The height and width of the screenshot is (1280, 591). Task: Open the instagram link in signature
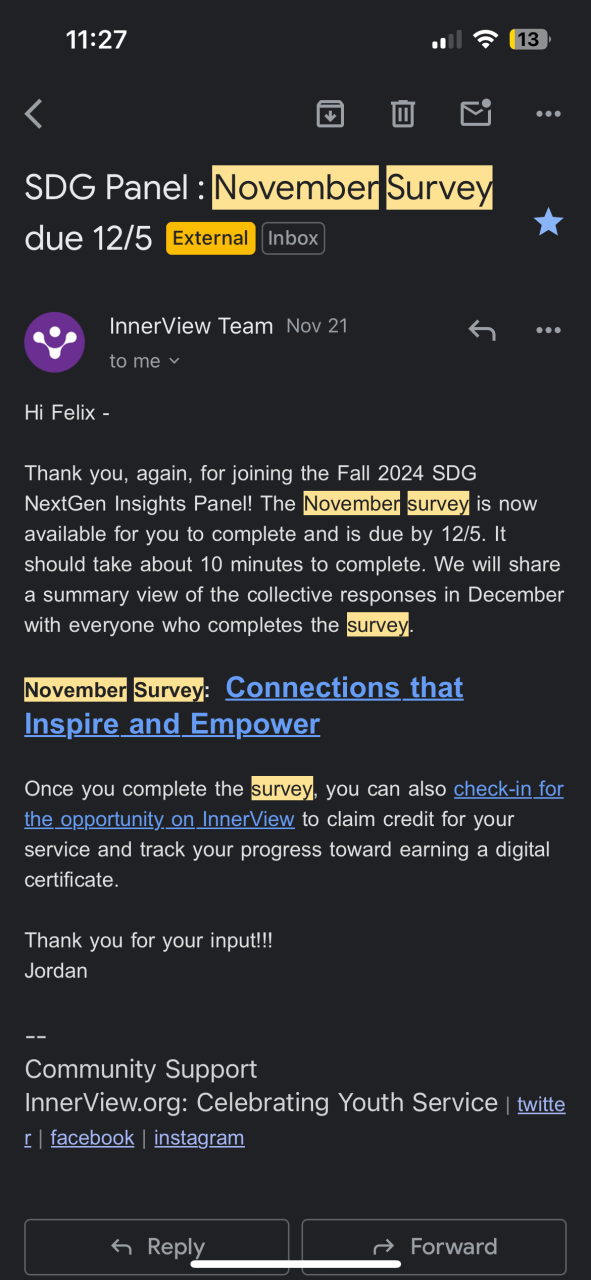[199, 1138]
